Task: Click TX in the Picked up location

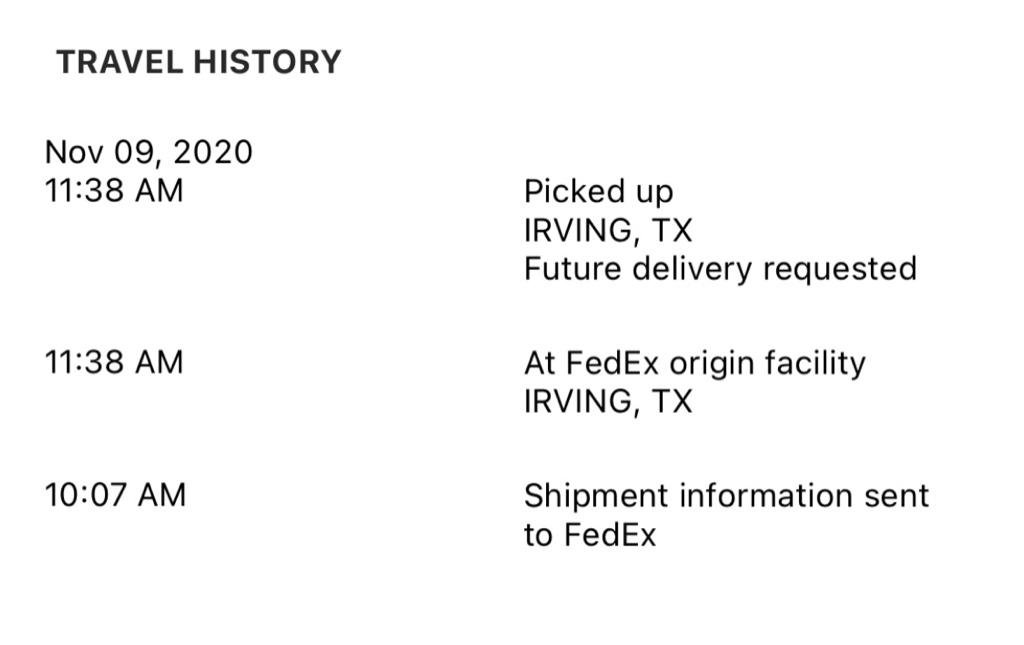Action: (671, 230)
